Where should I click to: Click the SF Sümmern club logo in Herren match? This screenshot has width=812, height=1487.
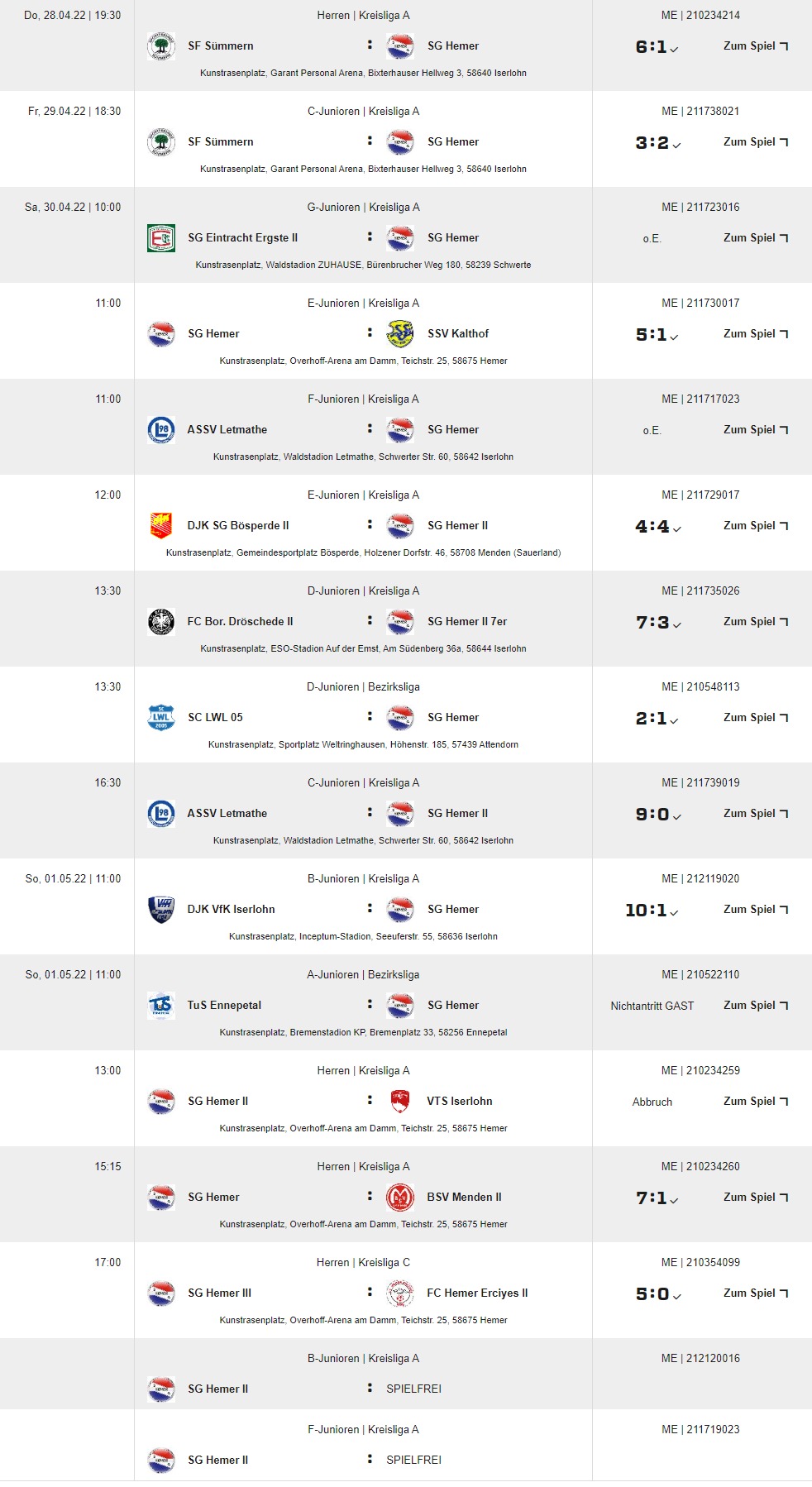160,46
